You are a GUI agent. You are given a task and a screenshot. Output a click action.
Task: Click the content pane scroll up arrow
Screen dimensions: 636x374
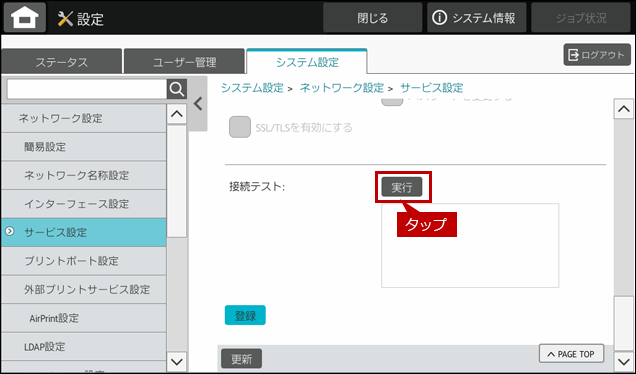(x=624, y=109)
